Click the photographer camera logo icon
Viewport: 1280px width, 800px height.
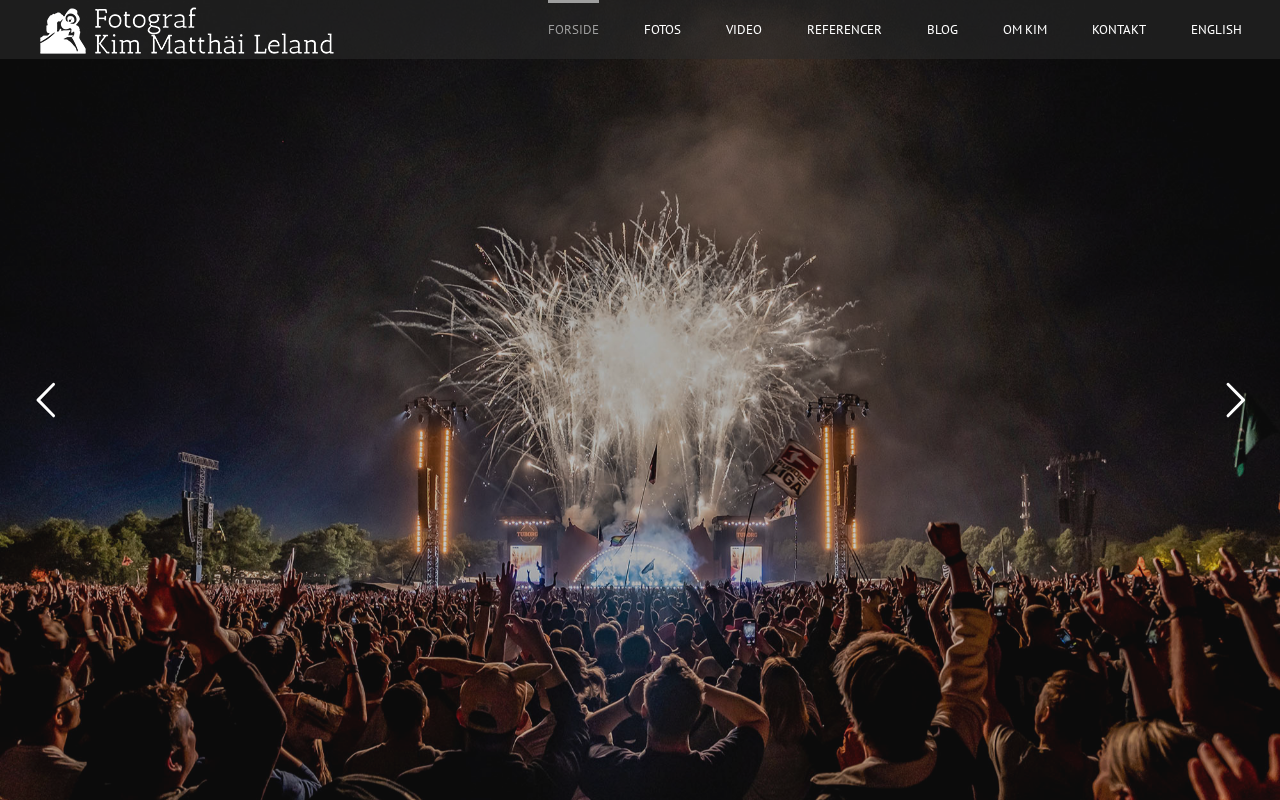click(x=63, y=31)
